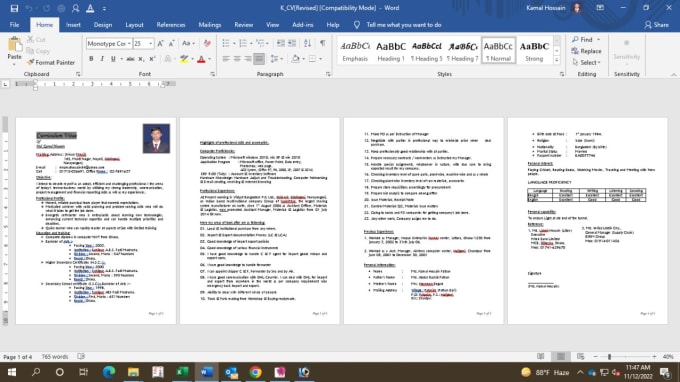Go to the References tab
This screenshot has height=382, width=680.
tap(171, 25)
